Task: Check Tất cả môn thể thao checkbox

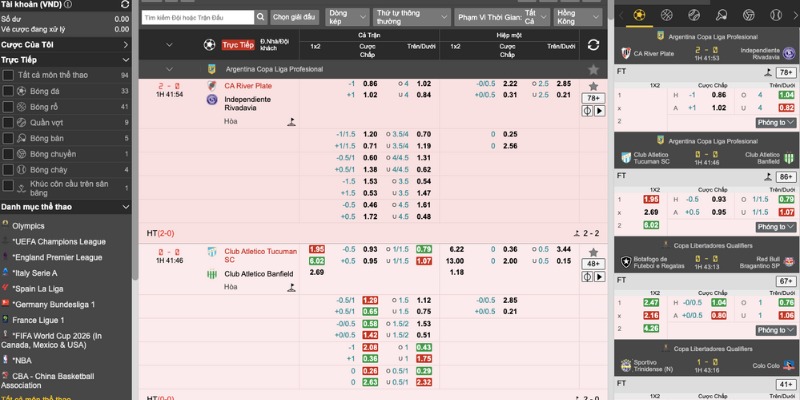Action: (8, 76)
